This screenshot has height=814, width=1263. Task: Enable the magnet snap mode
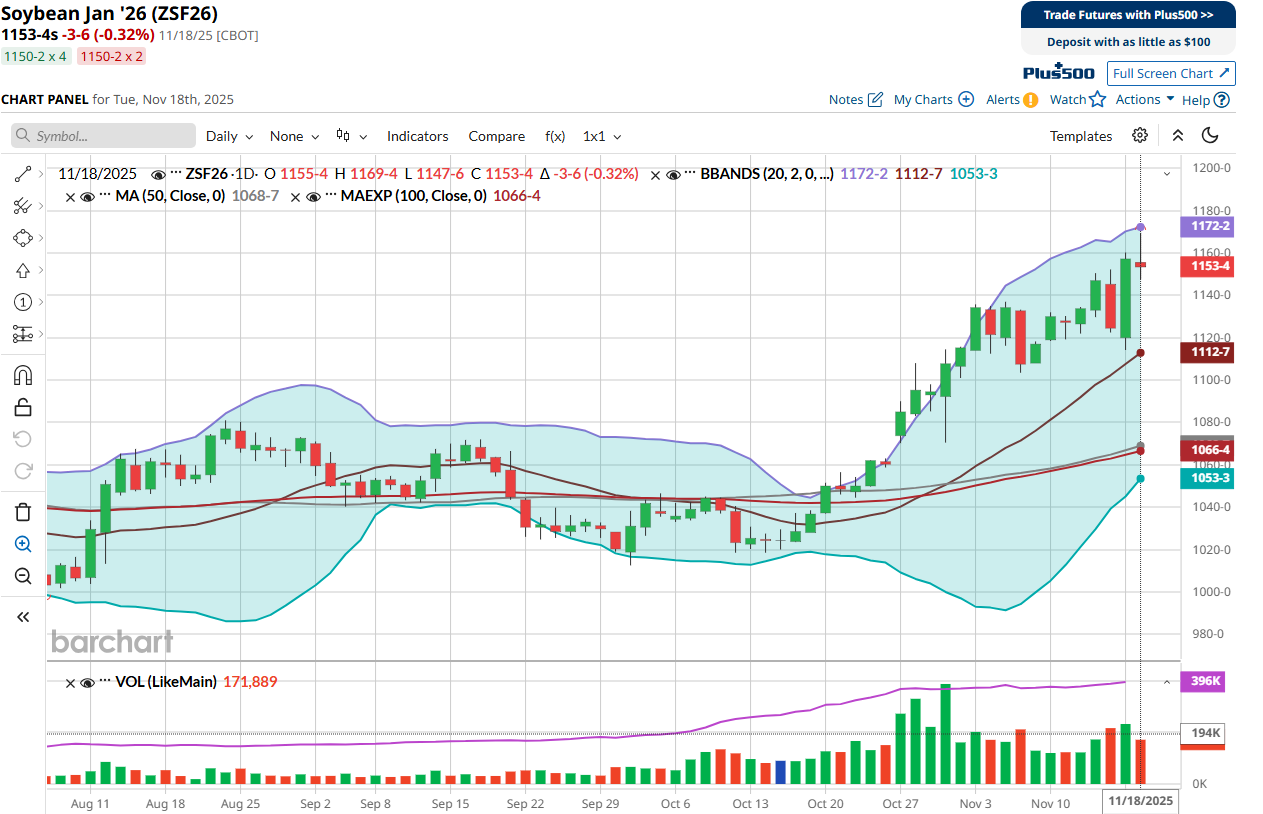22,375
